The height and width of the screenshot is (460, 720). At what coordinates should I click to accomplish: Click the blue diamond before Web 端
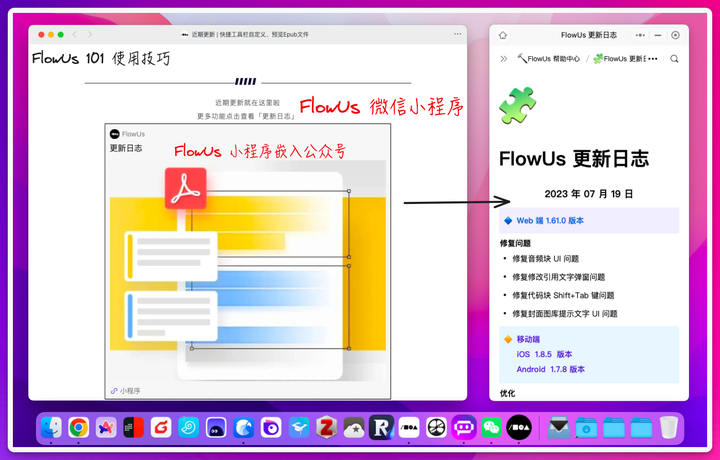point(508,220)
